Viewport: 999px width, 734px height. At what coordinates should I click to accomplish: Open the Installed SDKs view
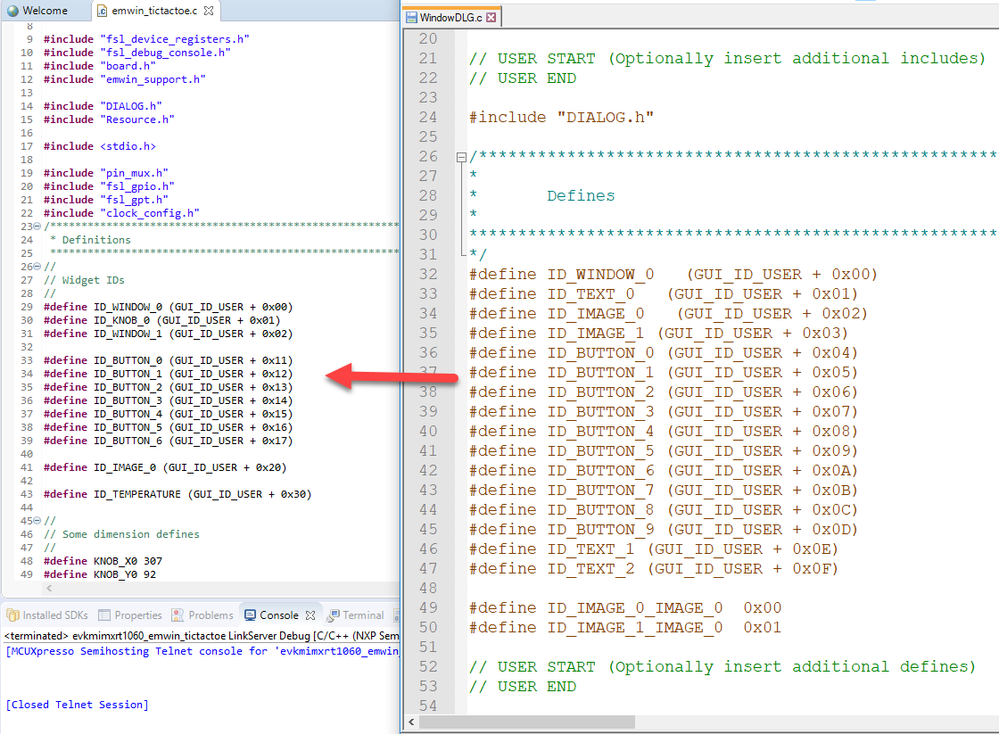pyautogui.click(x=47, y=615)
